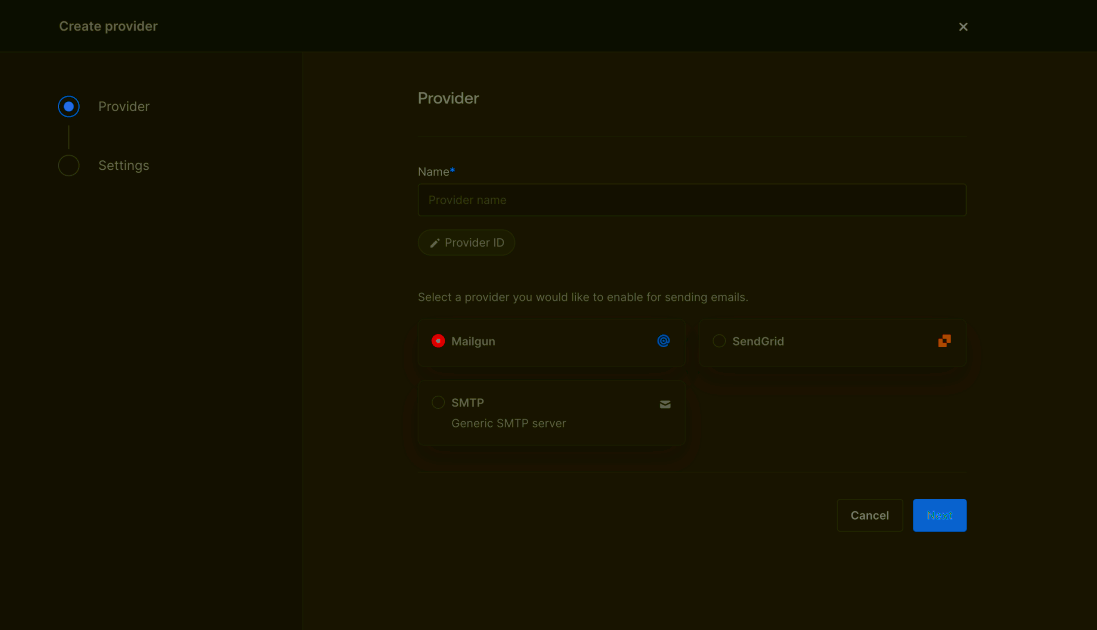Go to the Settings step label
The image size is (1097, 630).
123,165
